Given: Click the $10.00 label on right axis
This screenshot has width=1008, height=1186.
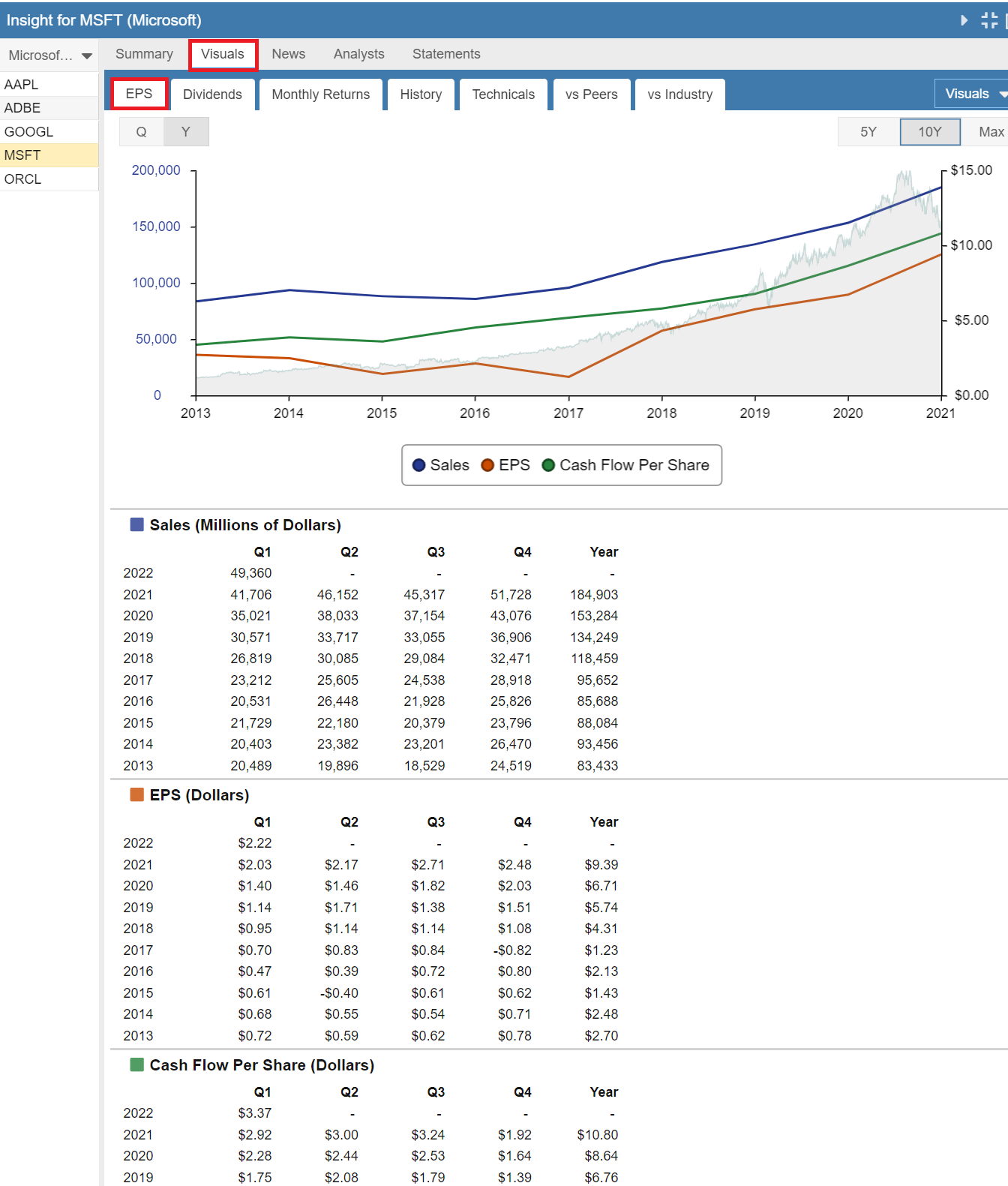Looking at the screenshot, I should point(971,245).
